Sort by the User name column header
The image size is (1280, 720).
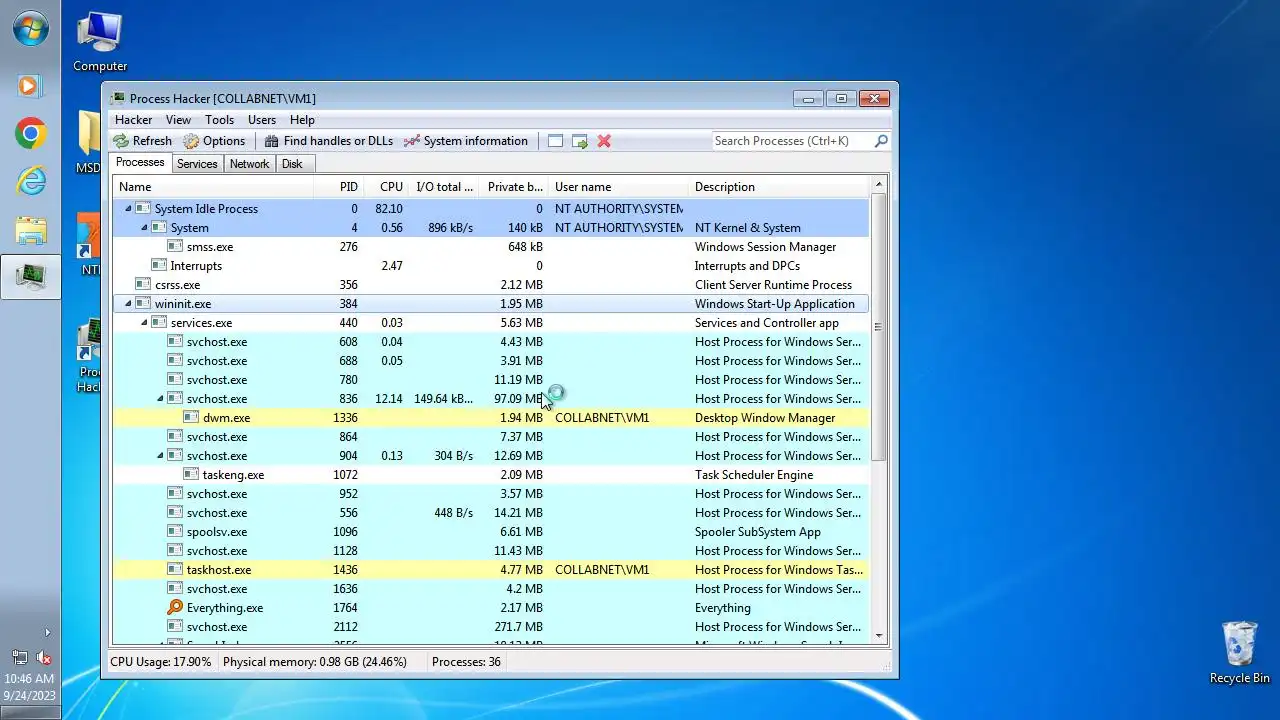pyautogui.click(x=618, y=187)
